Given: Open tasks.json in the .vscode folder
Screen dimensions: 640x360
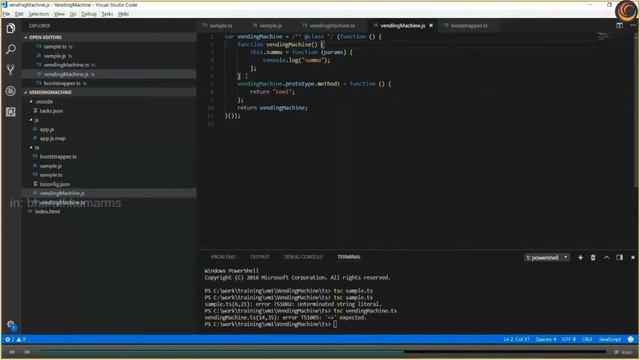Looking at the screenshot, I should click(x=51, y=111).
